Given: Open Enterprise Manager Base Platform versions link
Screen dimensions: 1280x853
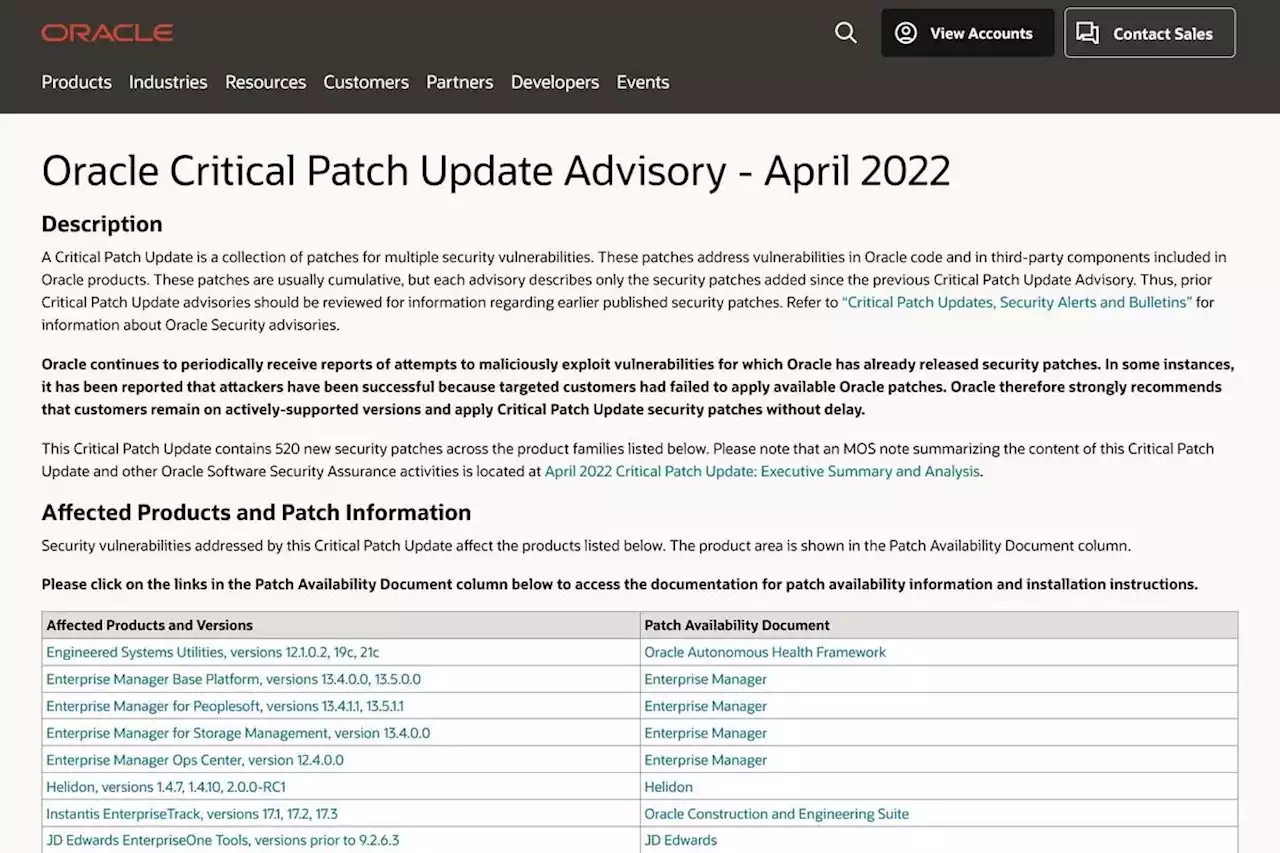Looking at the screenshot, I should tap(233, 679).
